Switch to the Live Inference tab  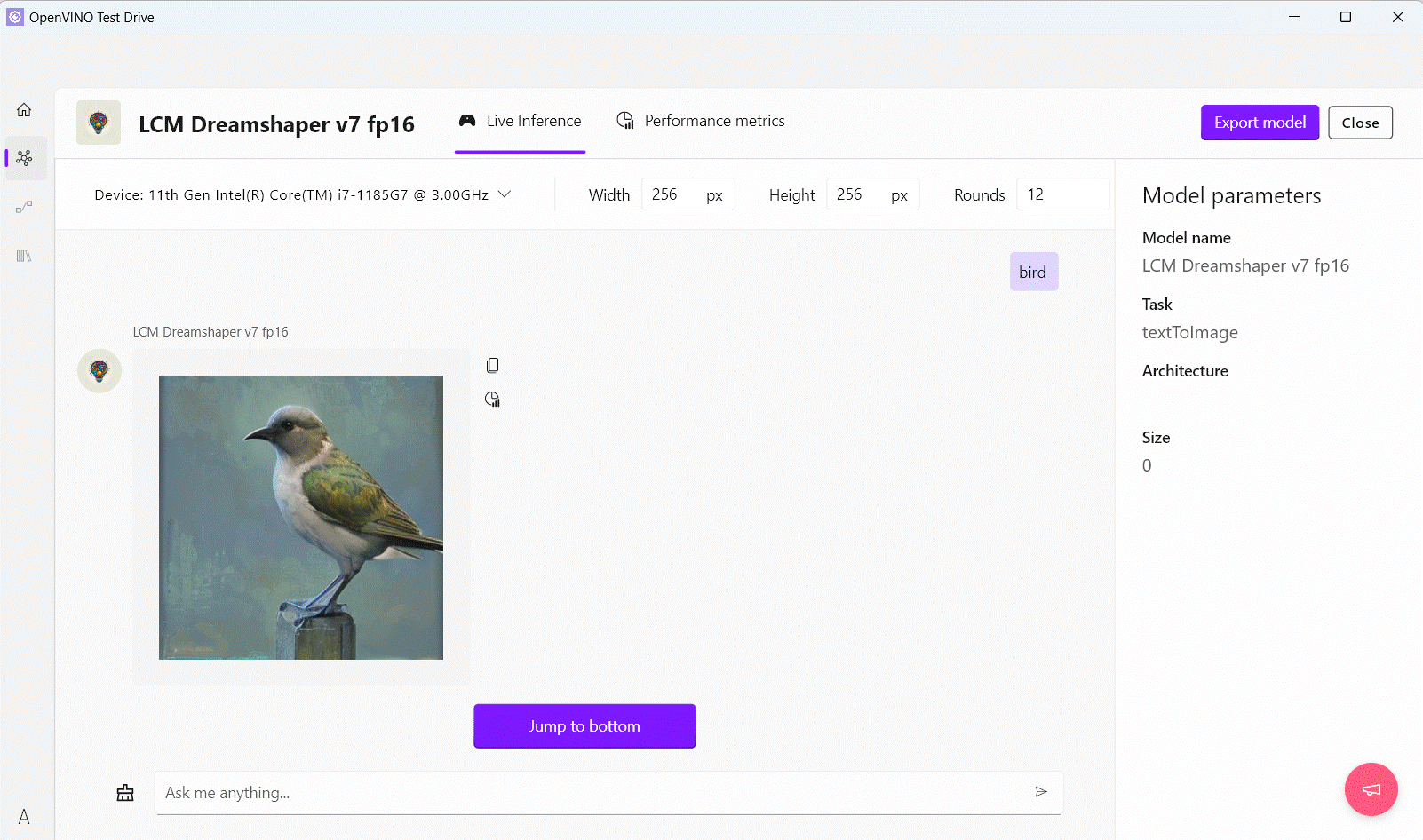pos(520,122)
